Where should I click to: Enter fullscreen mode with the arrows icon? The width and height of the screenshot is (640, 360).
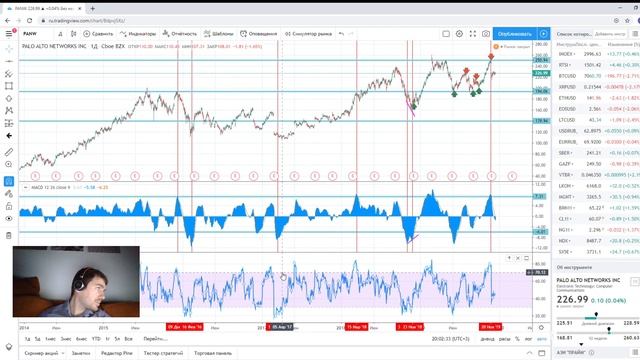point(473,33)
